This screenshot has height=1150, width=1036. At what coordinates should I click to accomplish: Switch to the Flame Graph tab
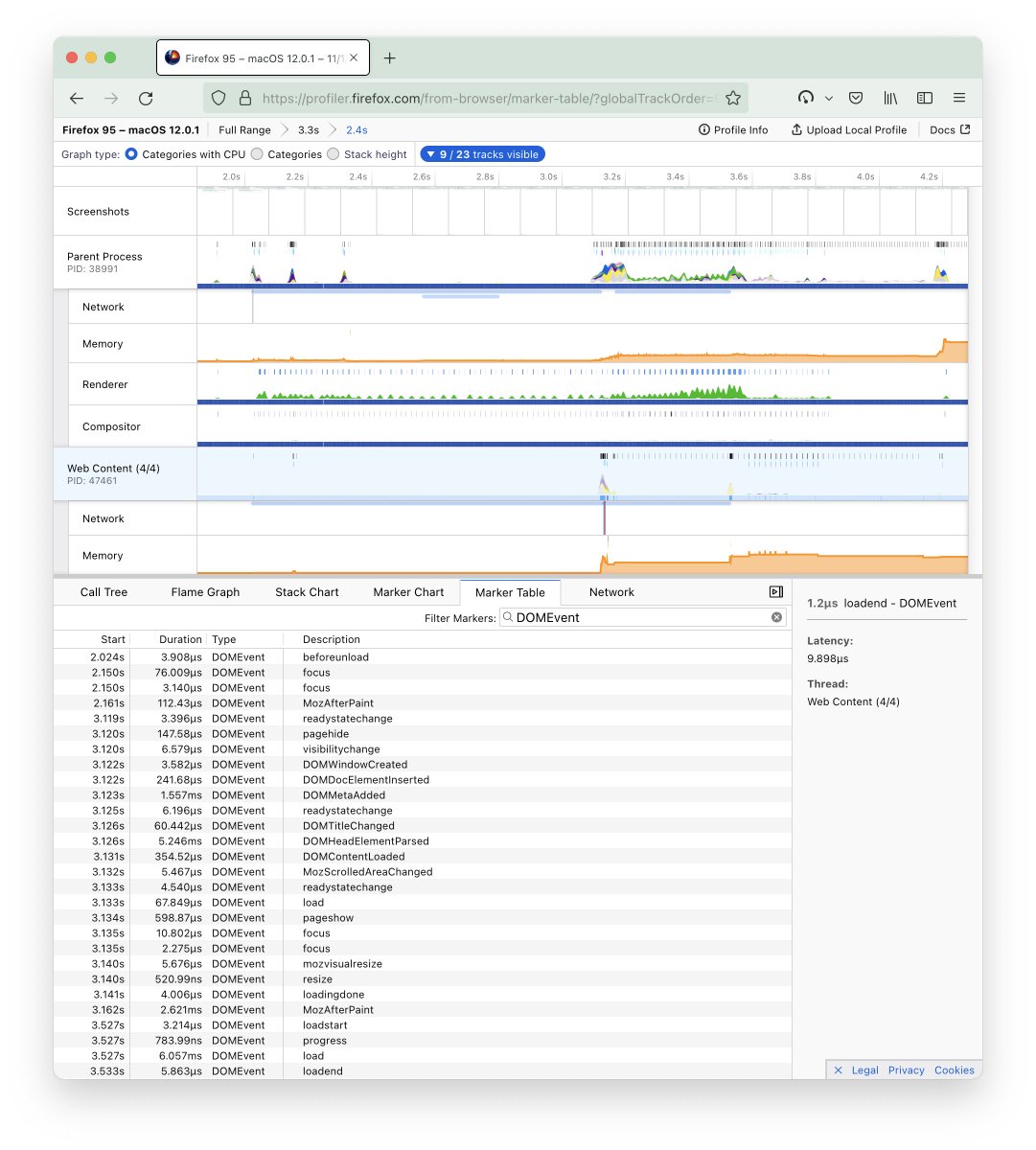(205, 592)
